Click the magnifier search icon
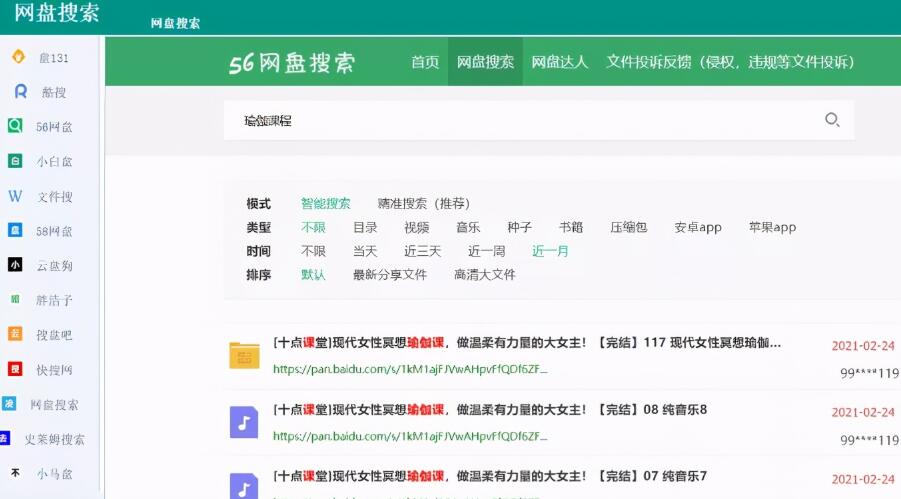 [x=831, y=120]
